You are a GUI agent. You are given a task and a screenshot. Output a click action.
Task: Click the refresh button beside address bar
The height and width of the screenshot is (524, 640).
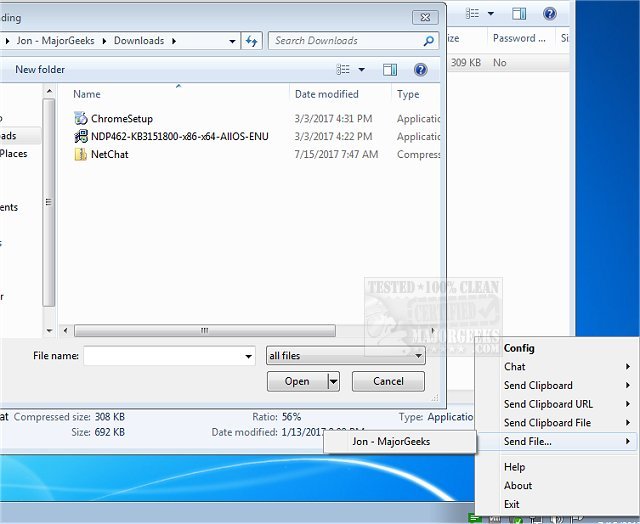tap(251, 41)
